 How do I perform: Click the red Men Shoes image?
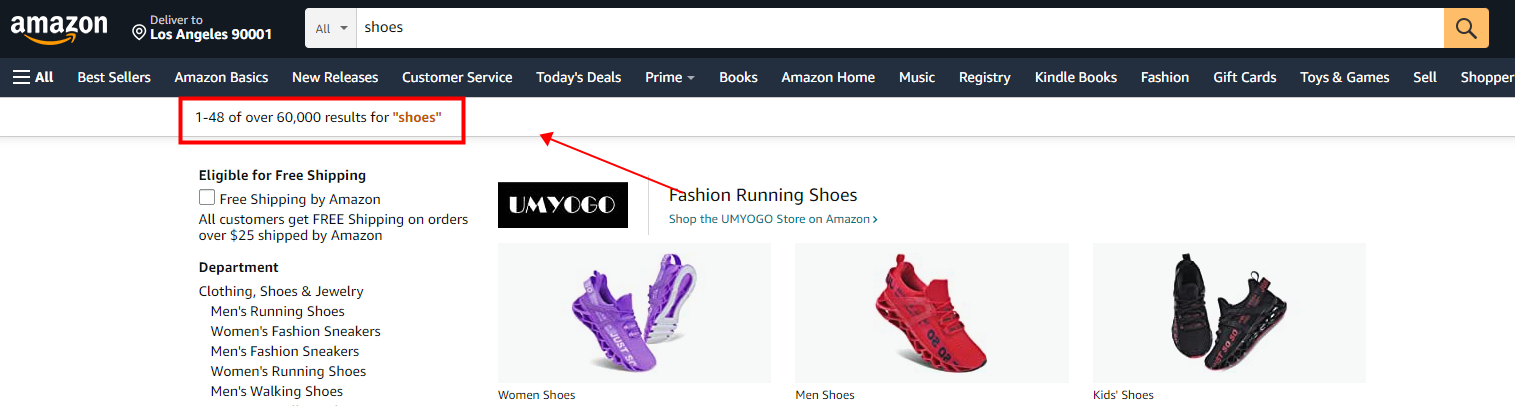click(931, 312)
